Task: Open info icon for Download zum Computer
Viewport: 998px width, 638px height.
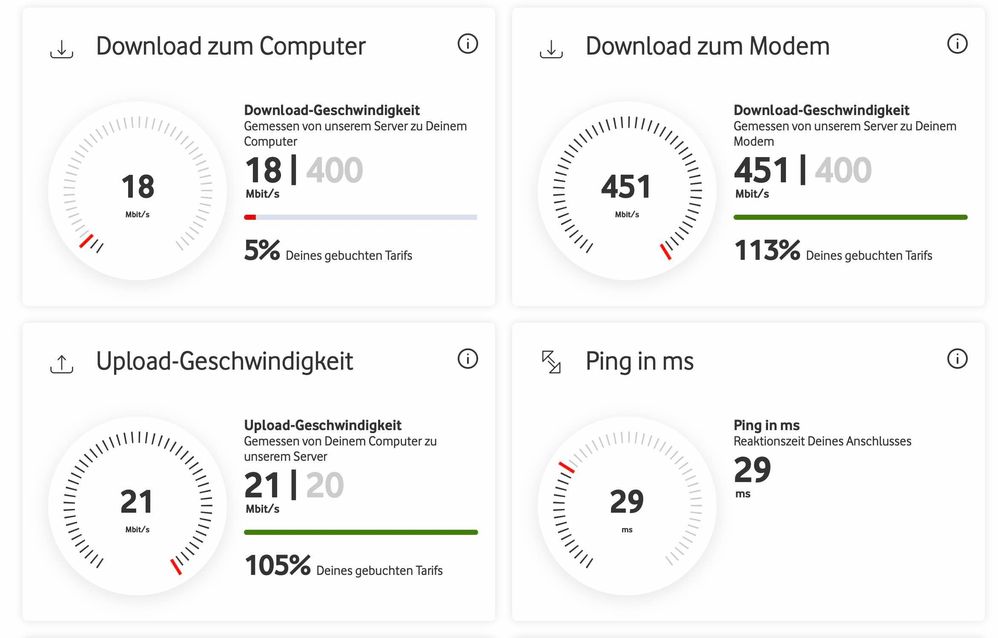Action: 468,44
